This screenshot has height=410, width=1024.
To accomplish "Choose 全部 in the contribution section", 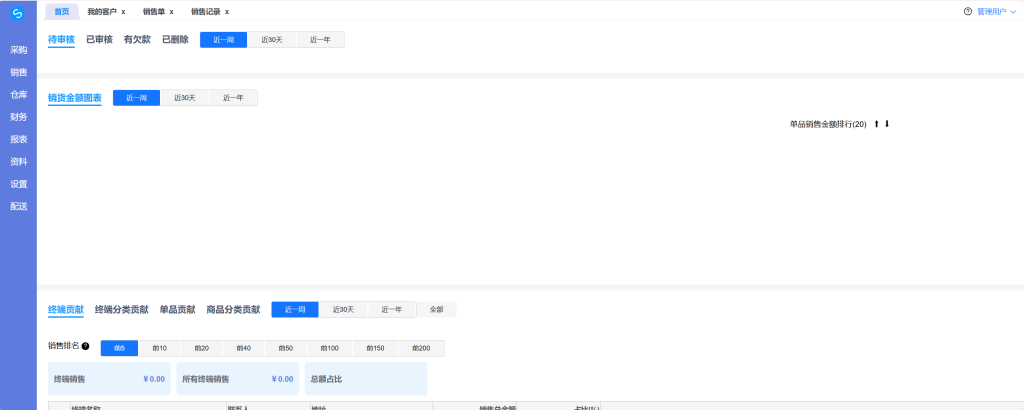I will 436,309.
